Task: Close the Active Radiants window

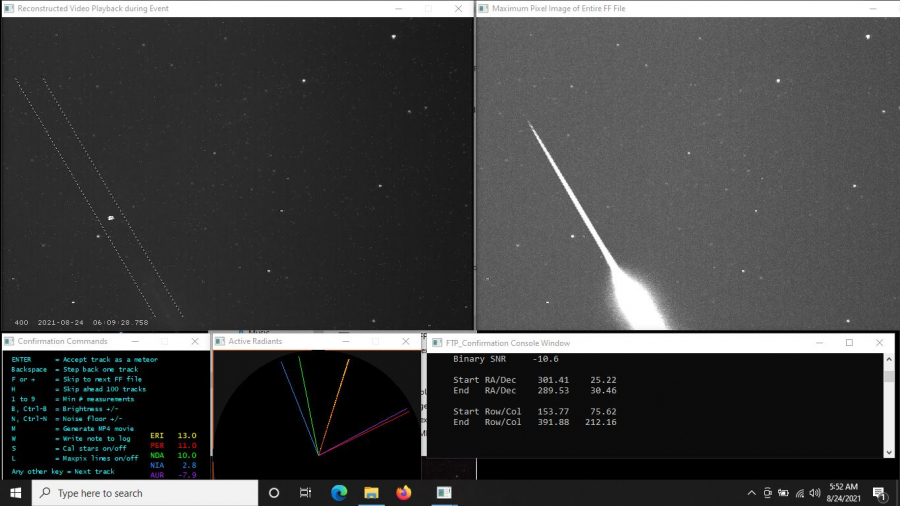Action: tap(406, 341)
